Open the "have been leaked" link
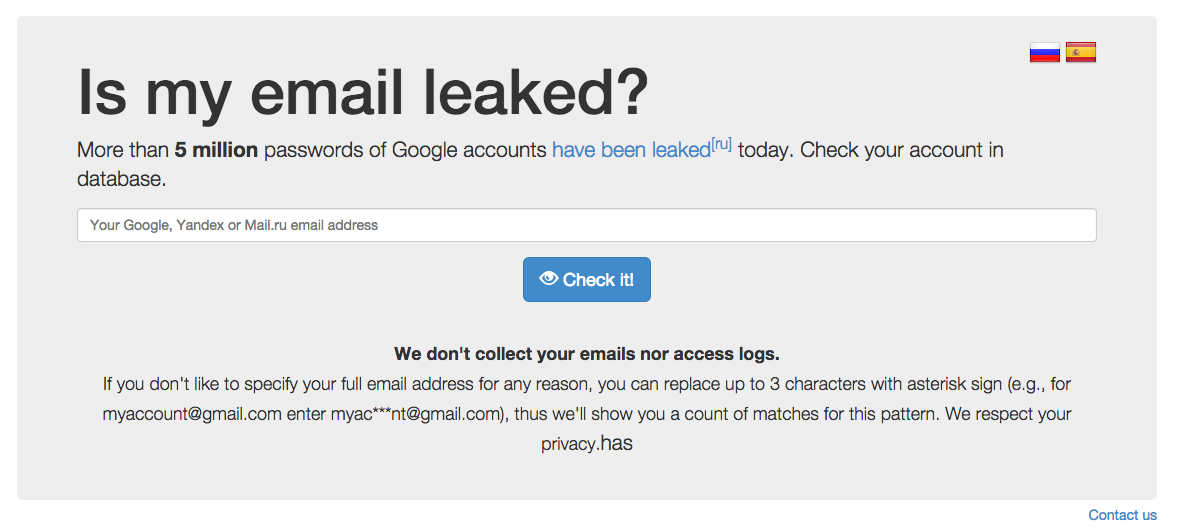The height and width of the screenshot is (530, 1189). pyautogui.click(x=631, y=150)
